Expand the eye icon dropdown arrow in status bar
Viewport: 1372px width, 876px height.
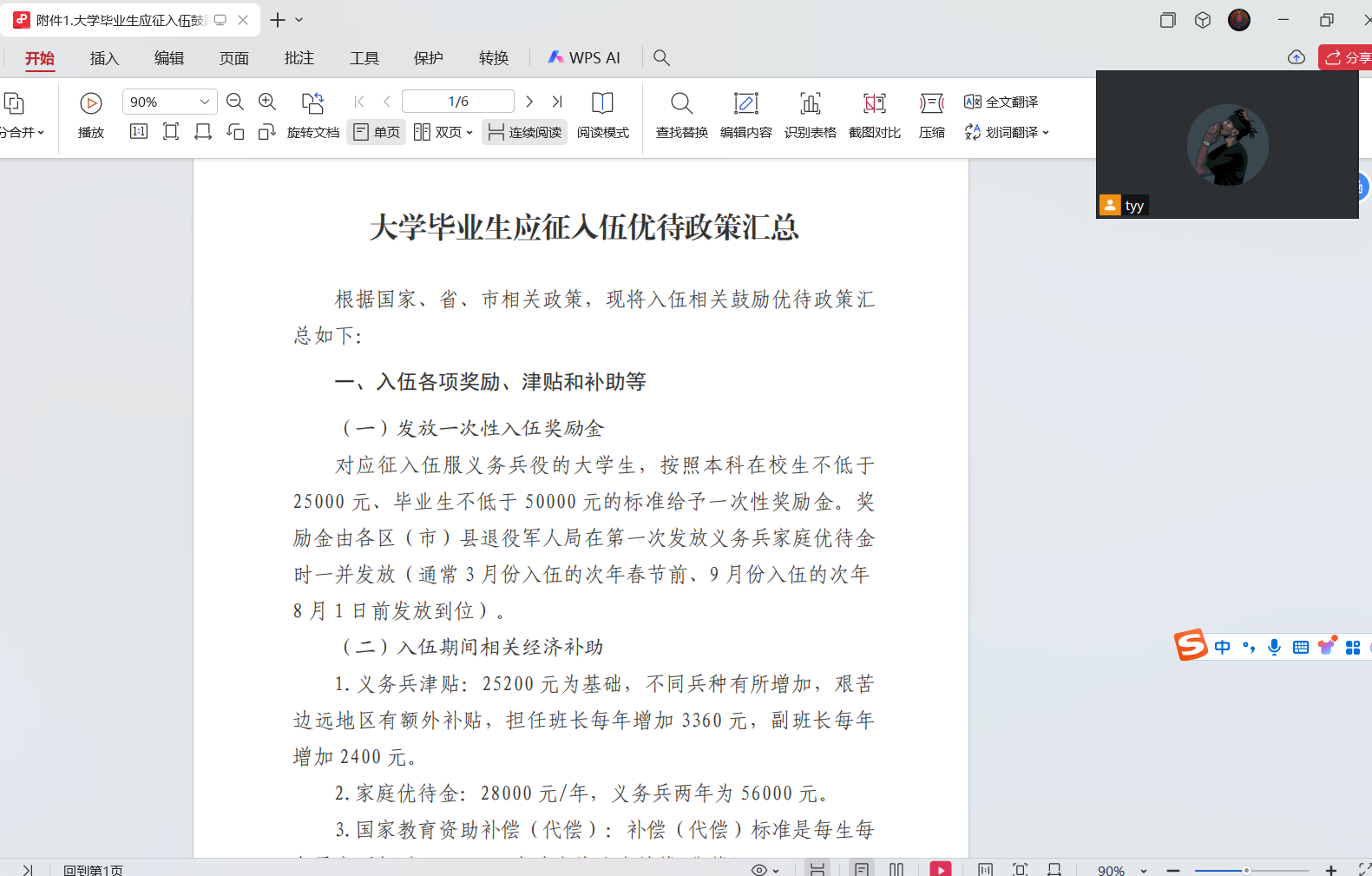pyautogui.click(x=776, y=871)
